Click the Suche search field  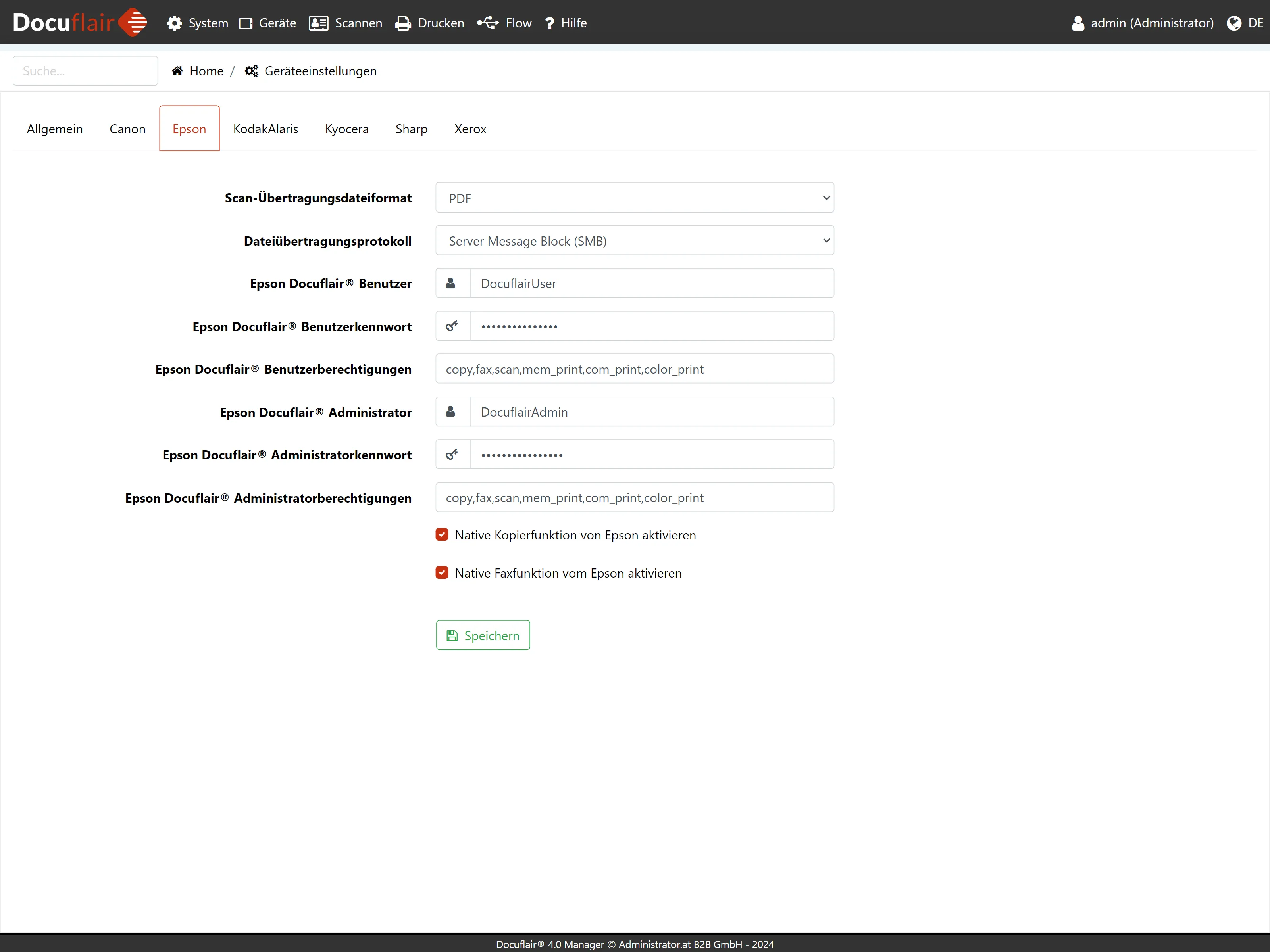pos(85,71)
